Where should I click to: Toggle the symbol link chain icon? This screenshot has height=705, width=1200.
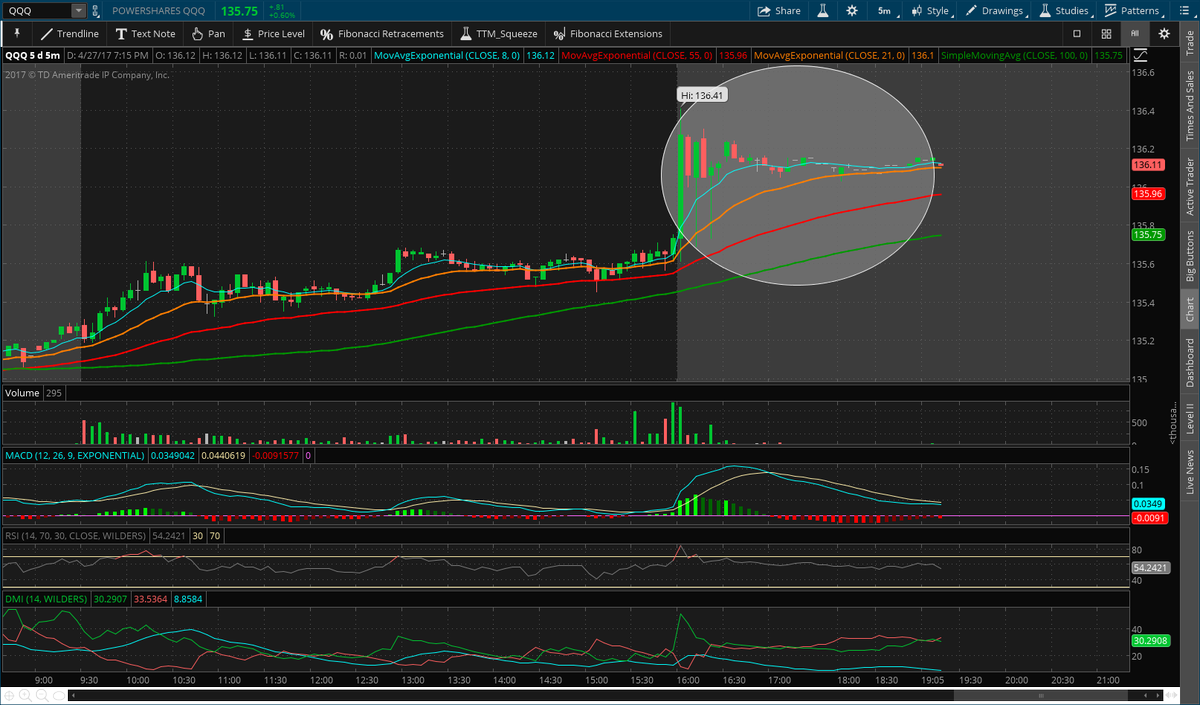[x=94, y=10]
